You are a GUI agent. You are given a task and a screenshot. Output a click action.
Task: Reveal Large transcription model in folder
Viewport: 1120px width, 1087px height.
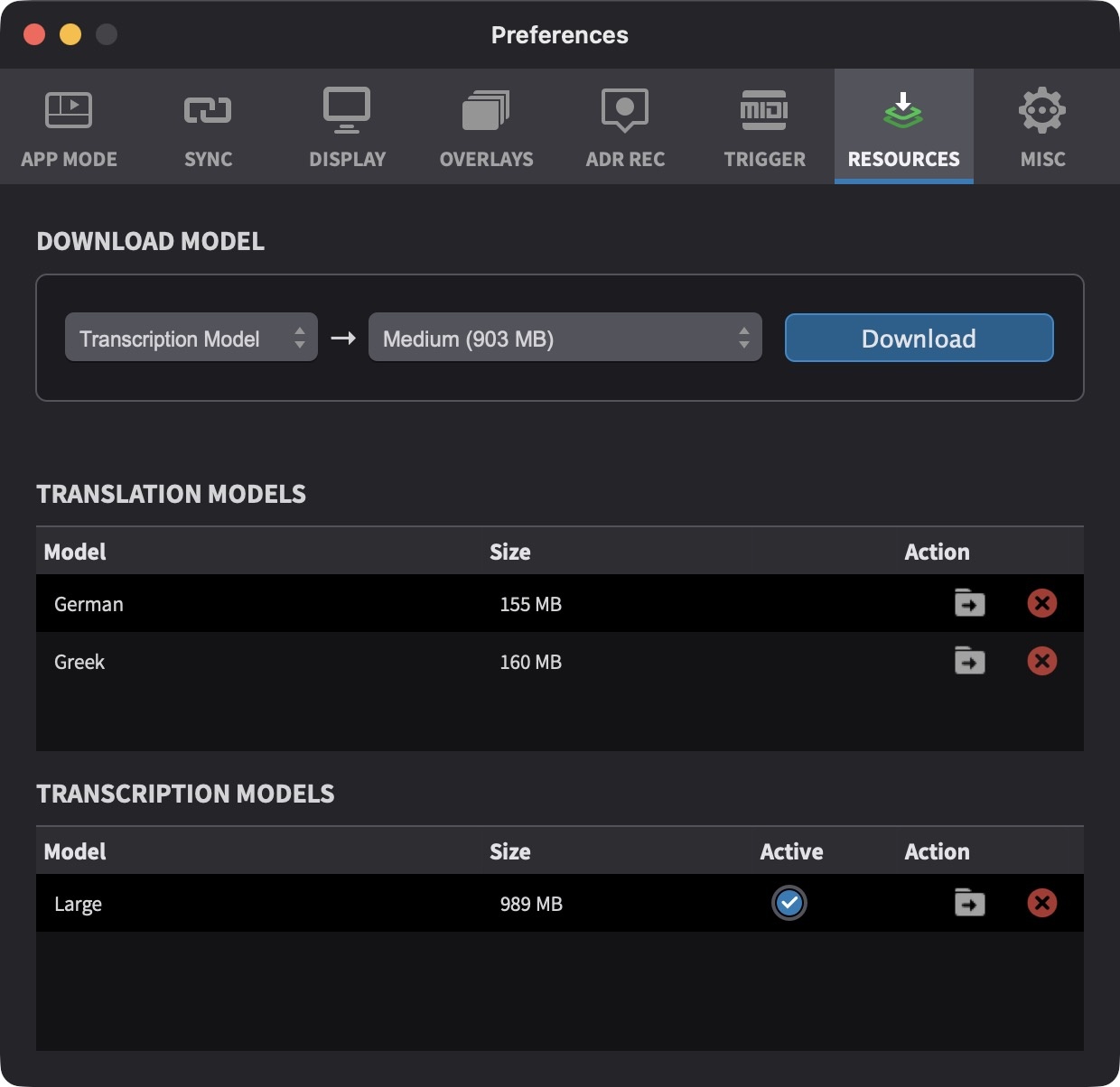970,903
